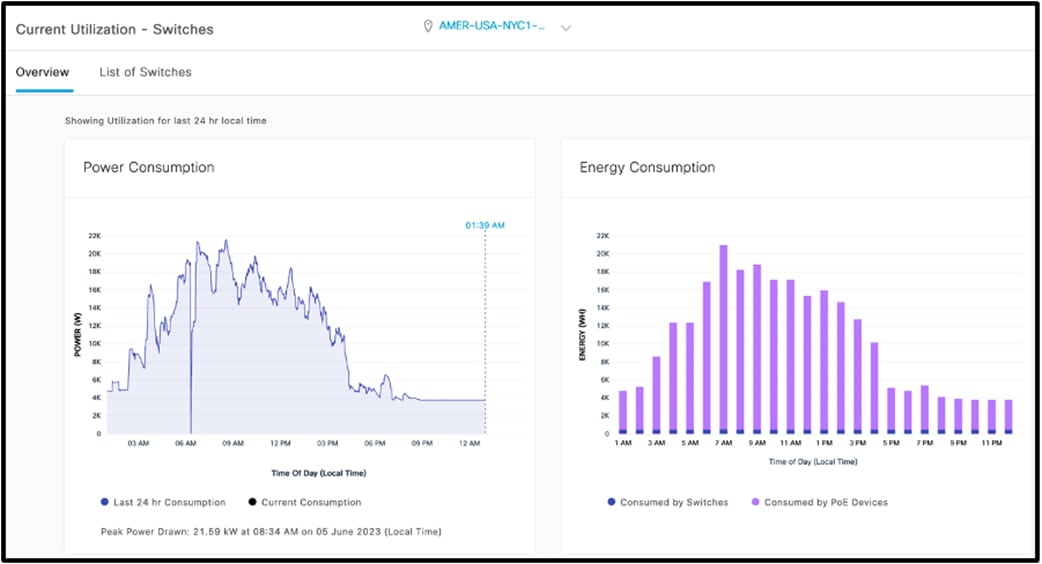Click the 11 PM energy consumption bar

[x=992, y=417]
